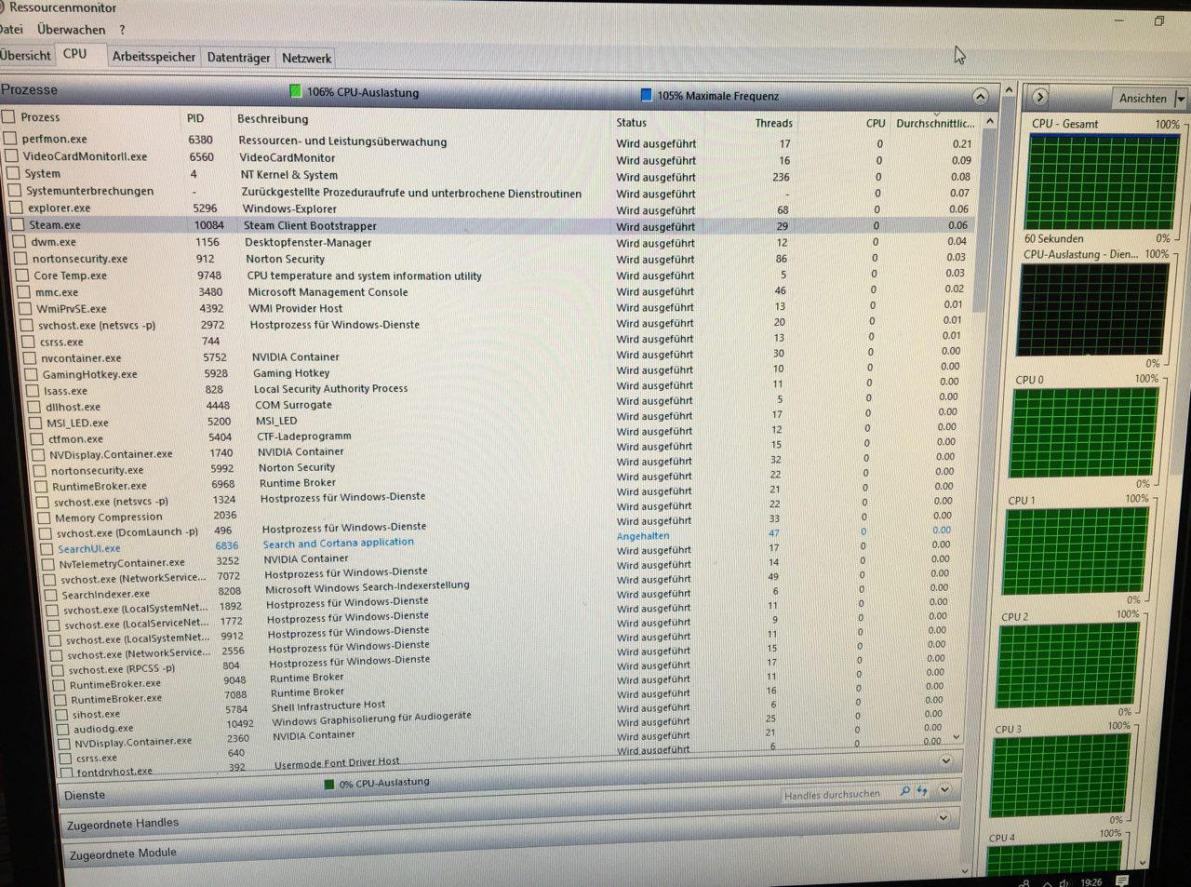Check the explorer.exe process checkbox
Screen dimensions: 1191x887
(15, 207)
